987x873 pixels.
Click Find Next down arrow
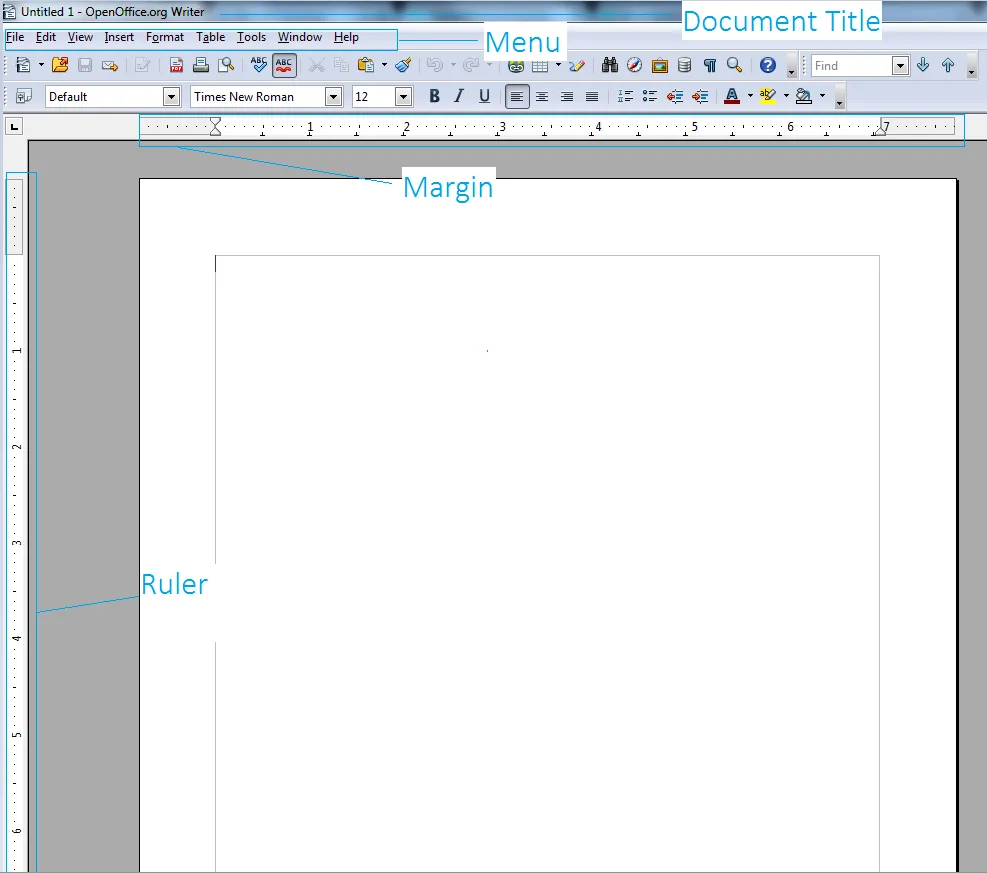(x=923, y=65)
